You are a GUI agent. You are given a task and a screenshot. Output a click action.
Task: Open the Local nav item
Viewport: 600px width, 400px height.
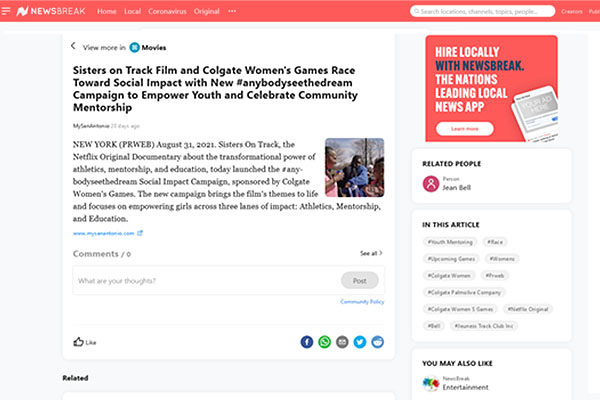(132, 11)
